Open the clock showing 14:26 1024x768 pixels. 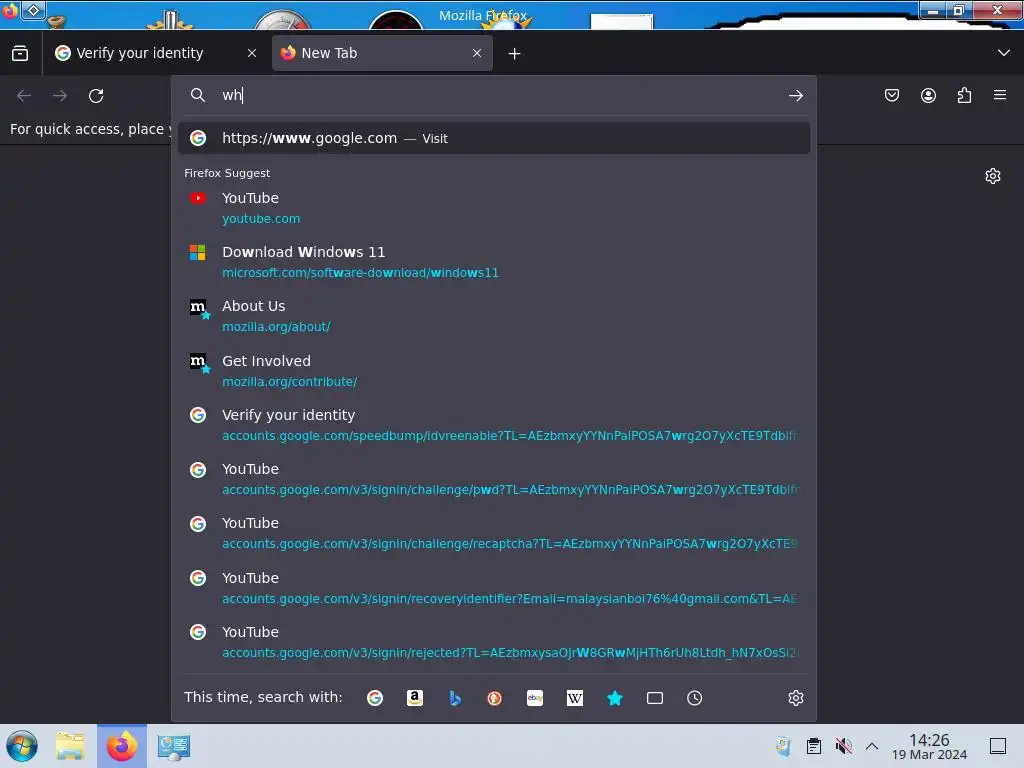pyautogui.click(x=929, y=746)
